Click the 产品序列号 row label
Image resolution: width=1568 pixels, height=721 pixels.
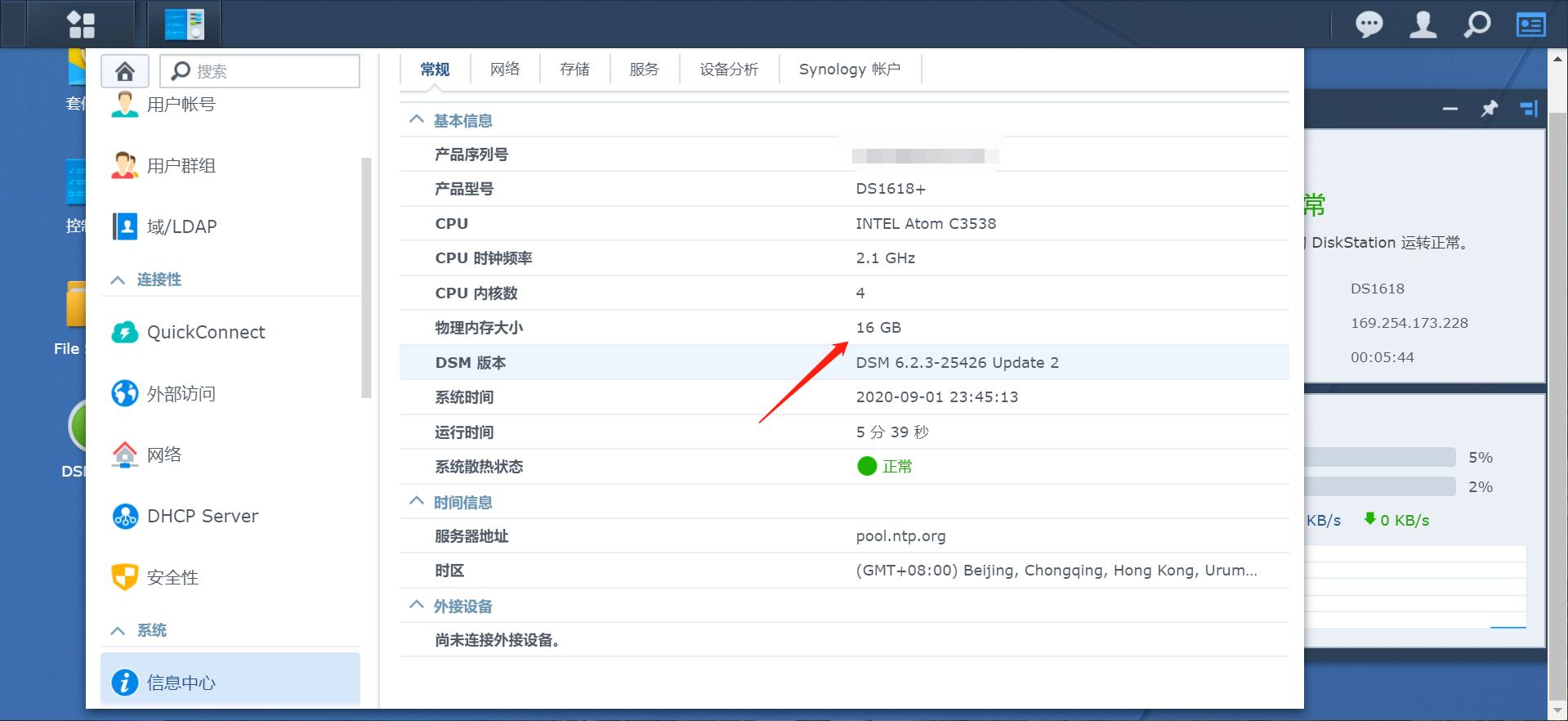point(471,154)
